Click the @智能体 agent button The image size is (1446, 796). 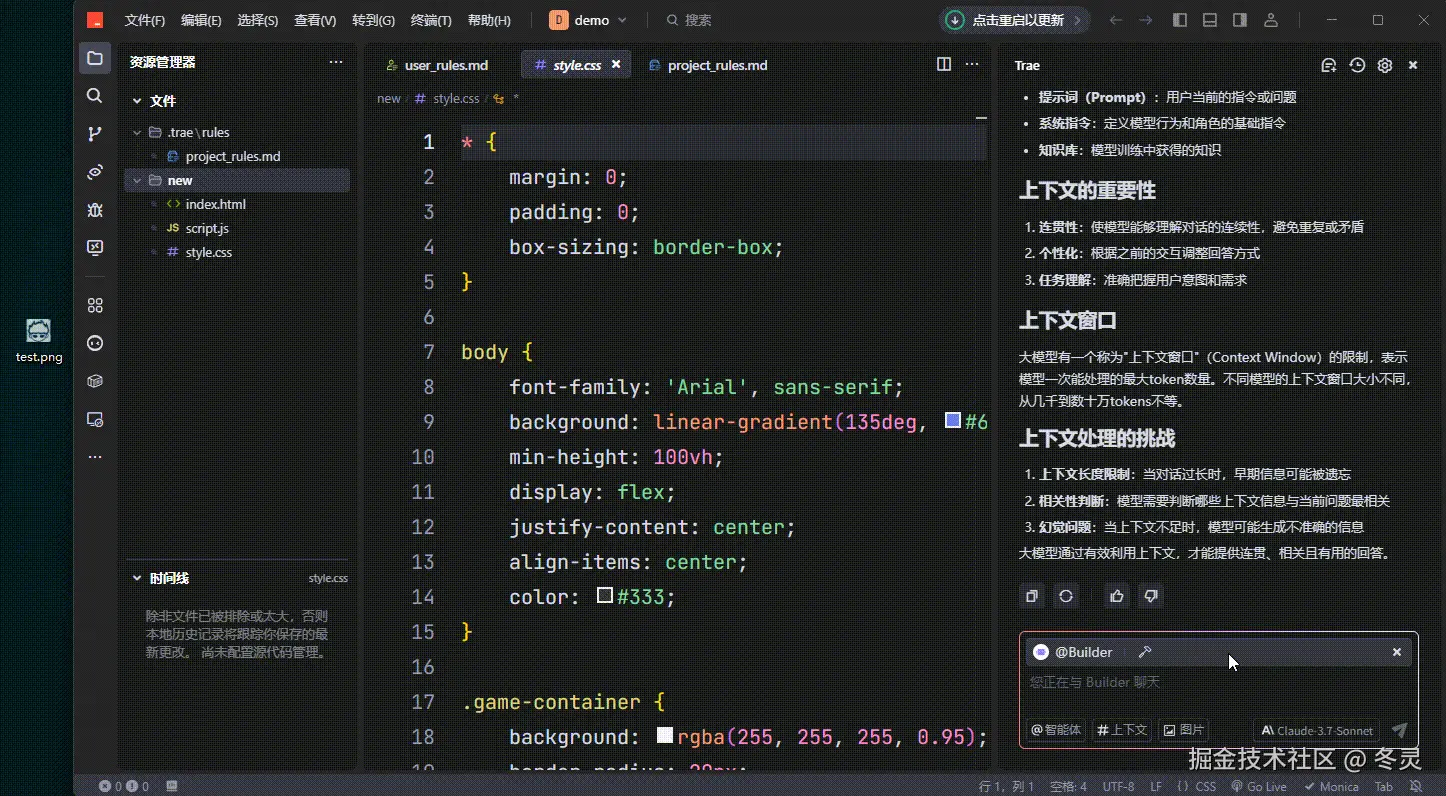[1057, 730]
